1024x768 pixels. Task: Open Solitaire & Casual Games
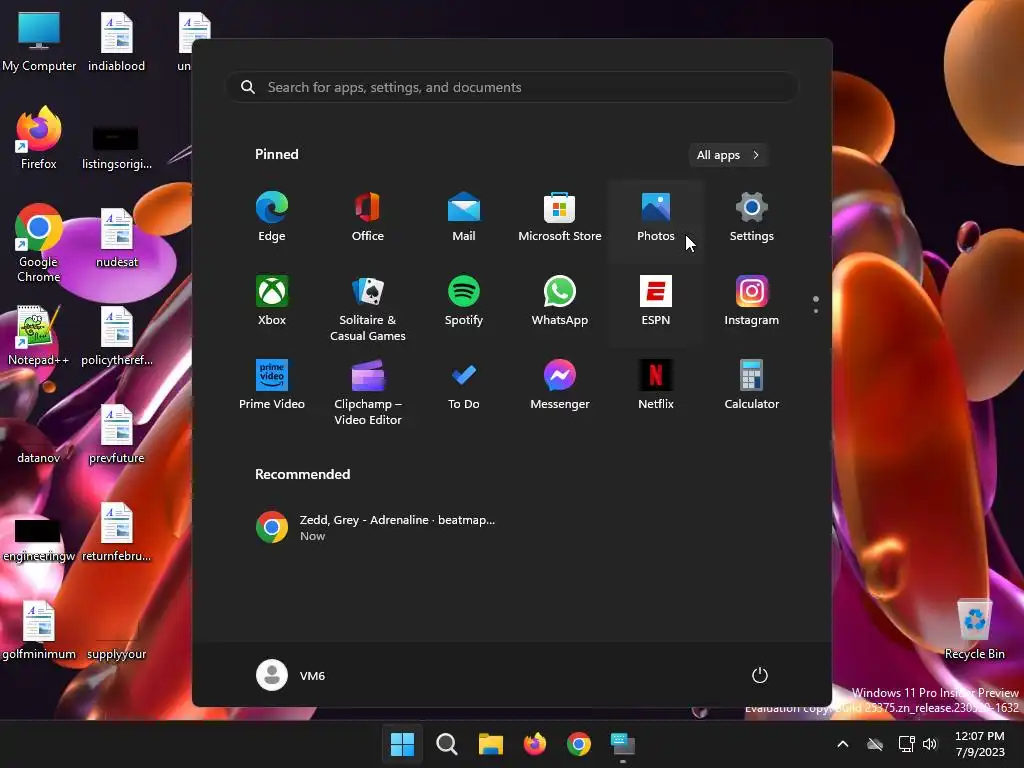tap(368, 308)
